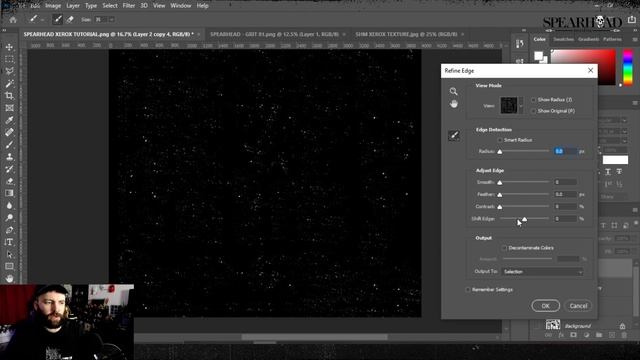Select the History Brush tool

9,169
